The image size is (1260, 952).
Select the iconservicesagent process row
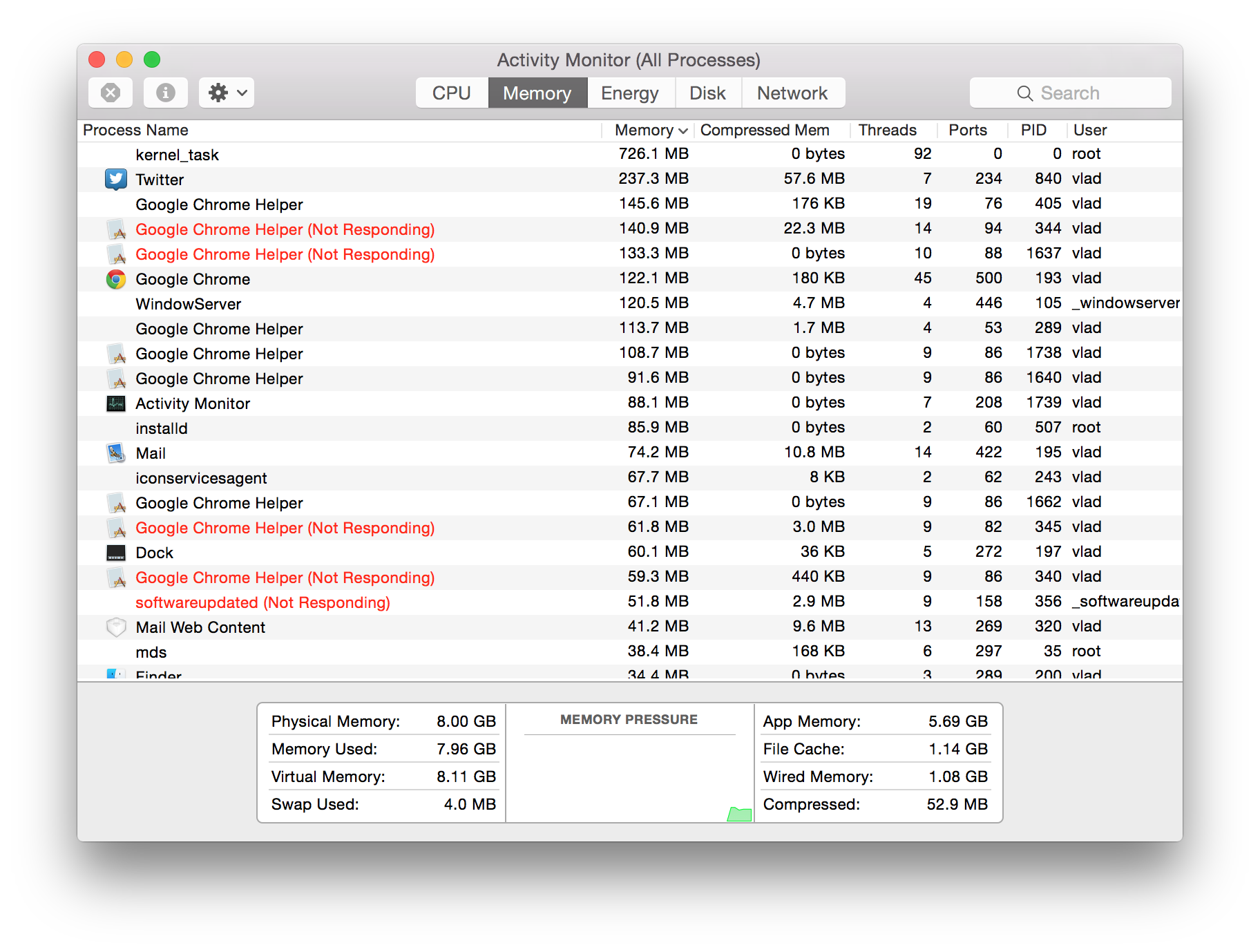630,477
